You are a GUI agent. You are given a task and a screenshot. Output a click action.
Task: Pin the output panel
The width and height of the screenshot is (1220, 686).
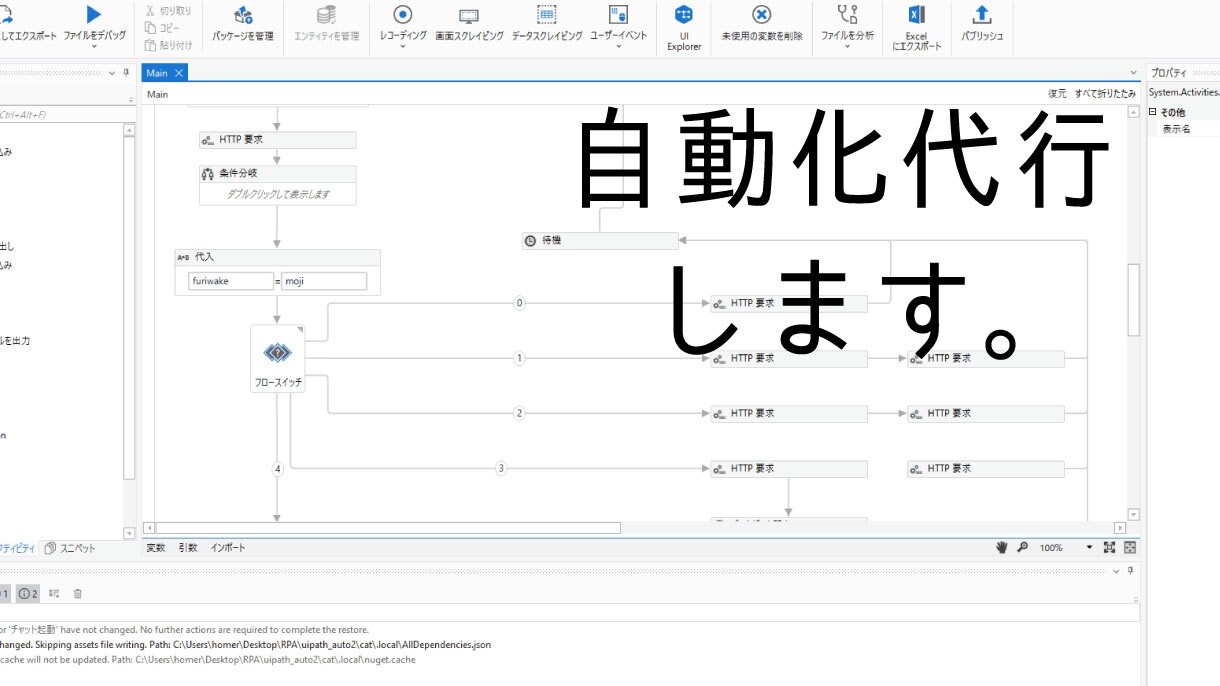pos(1133,570)
